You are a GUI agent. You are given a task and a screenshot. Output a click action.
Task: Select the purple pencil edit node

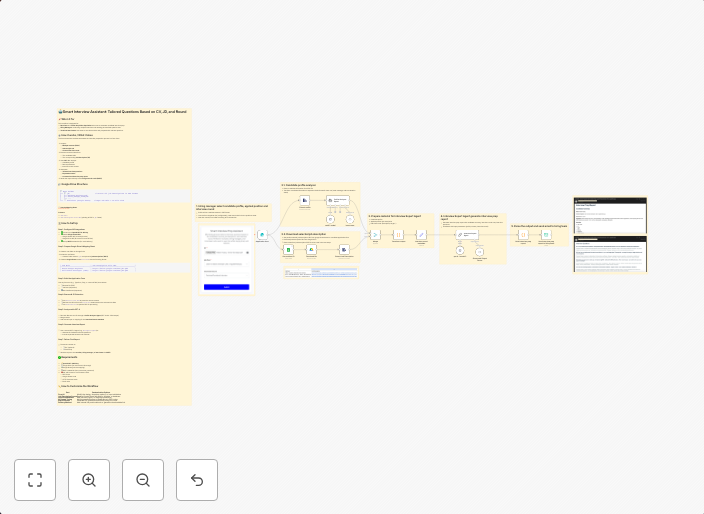(421, 234)
